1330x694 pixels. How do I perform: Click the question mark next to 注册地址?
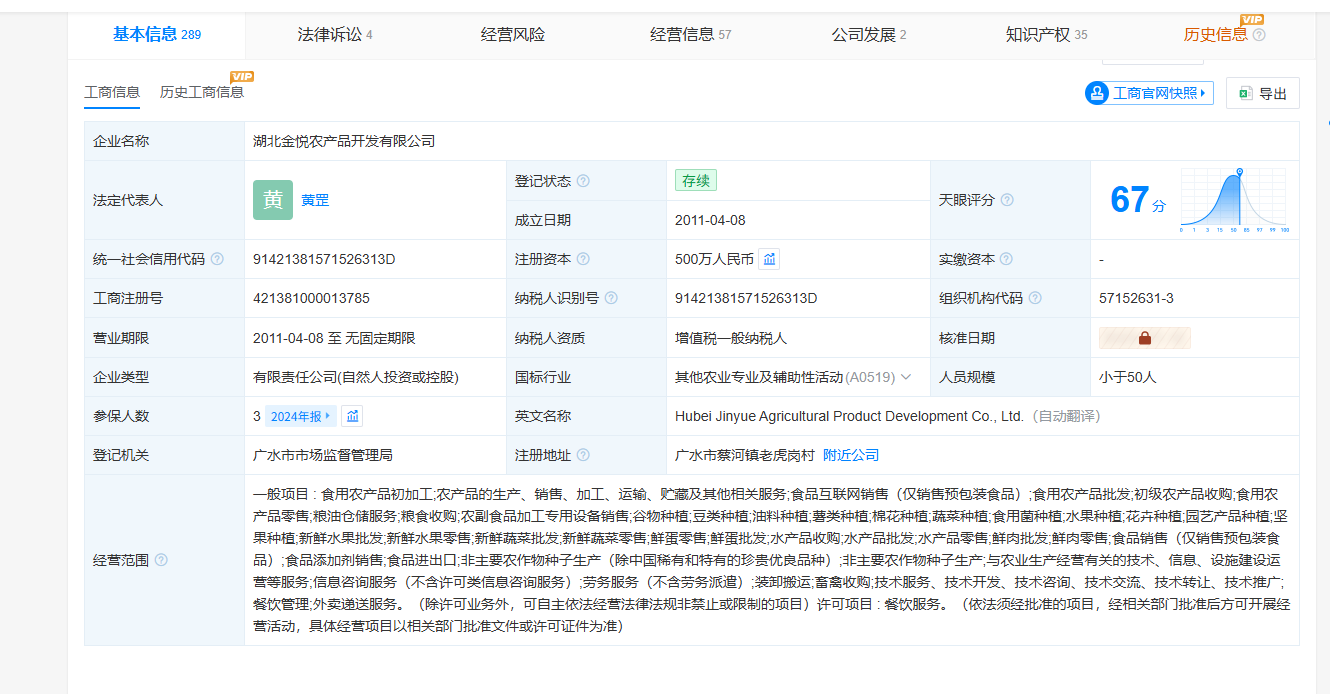click(583, 455)
